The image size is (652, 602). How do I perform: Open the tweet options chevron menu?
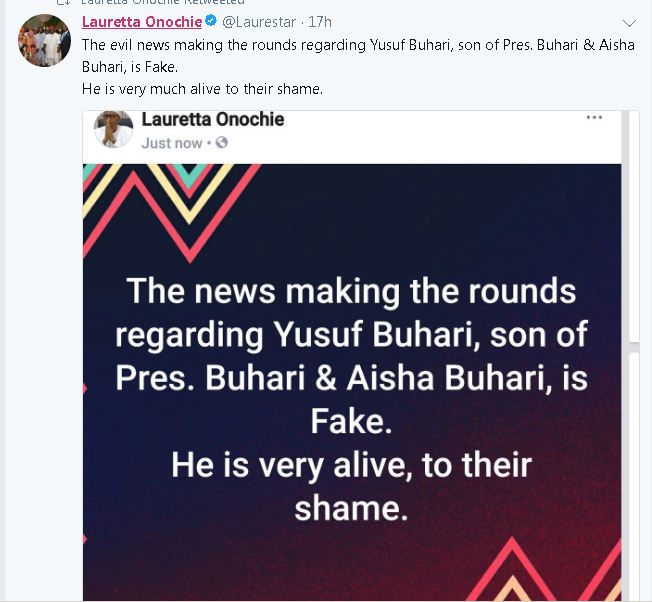[x=629, y=22]
